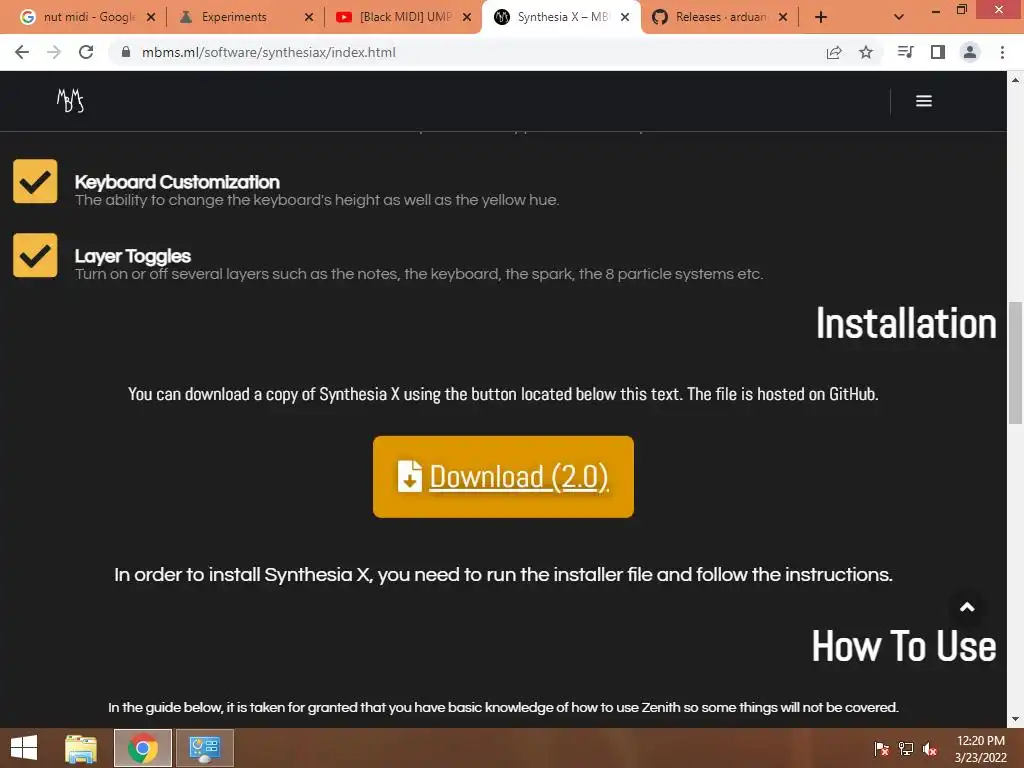Screen dimensions: 1024x768
Task: View site info via lock icon
Action: [126, 52]
